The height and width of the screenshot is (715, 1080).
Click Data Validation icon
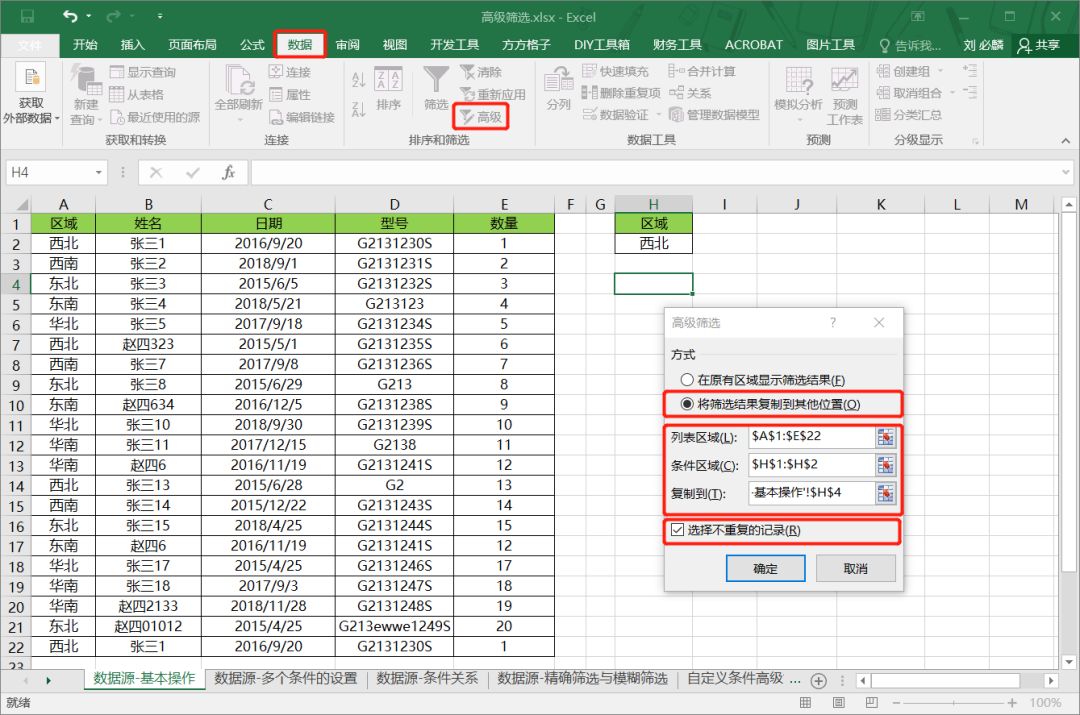click(590, 114)
